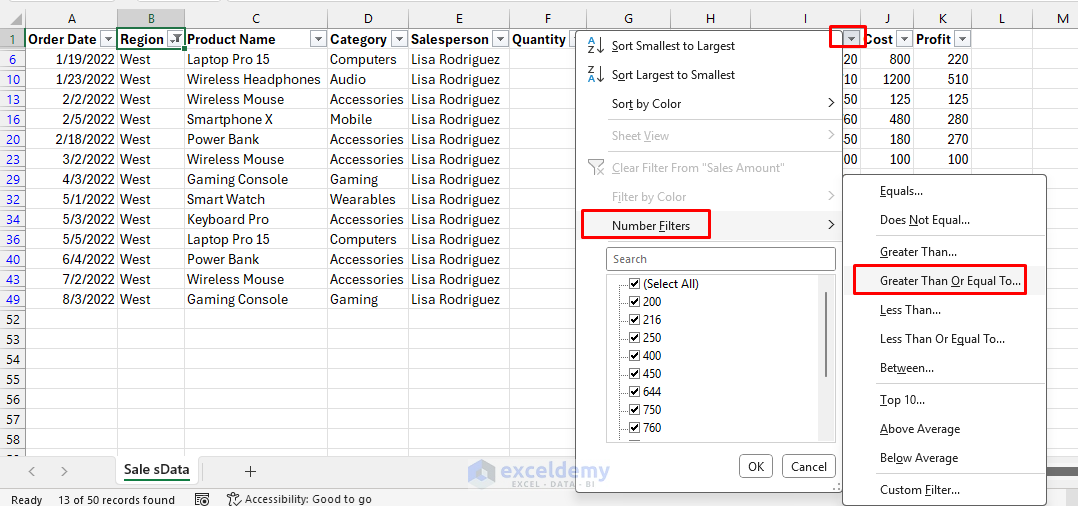The image size is (1078, 506).
Task: Open Custom Filter... dialog
Action: click(x=944, y=490)
